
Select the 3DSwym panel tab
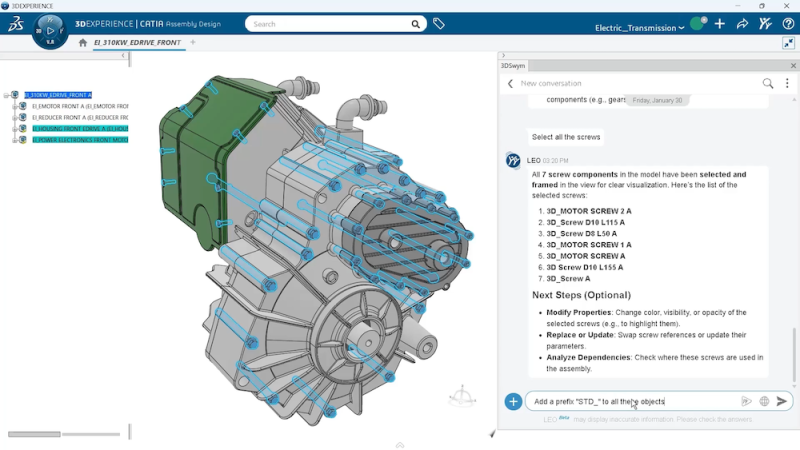point(513,66)
